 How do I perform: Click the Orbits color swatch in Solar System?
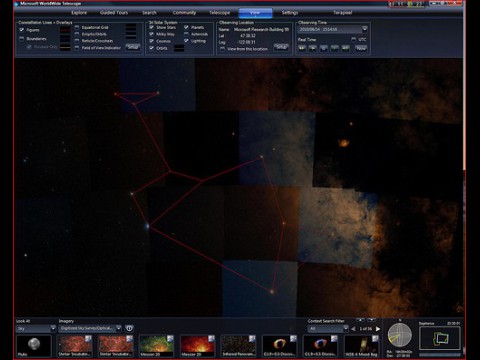click(179, 48)
